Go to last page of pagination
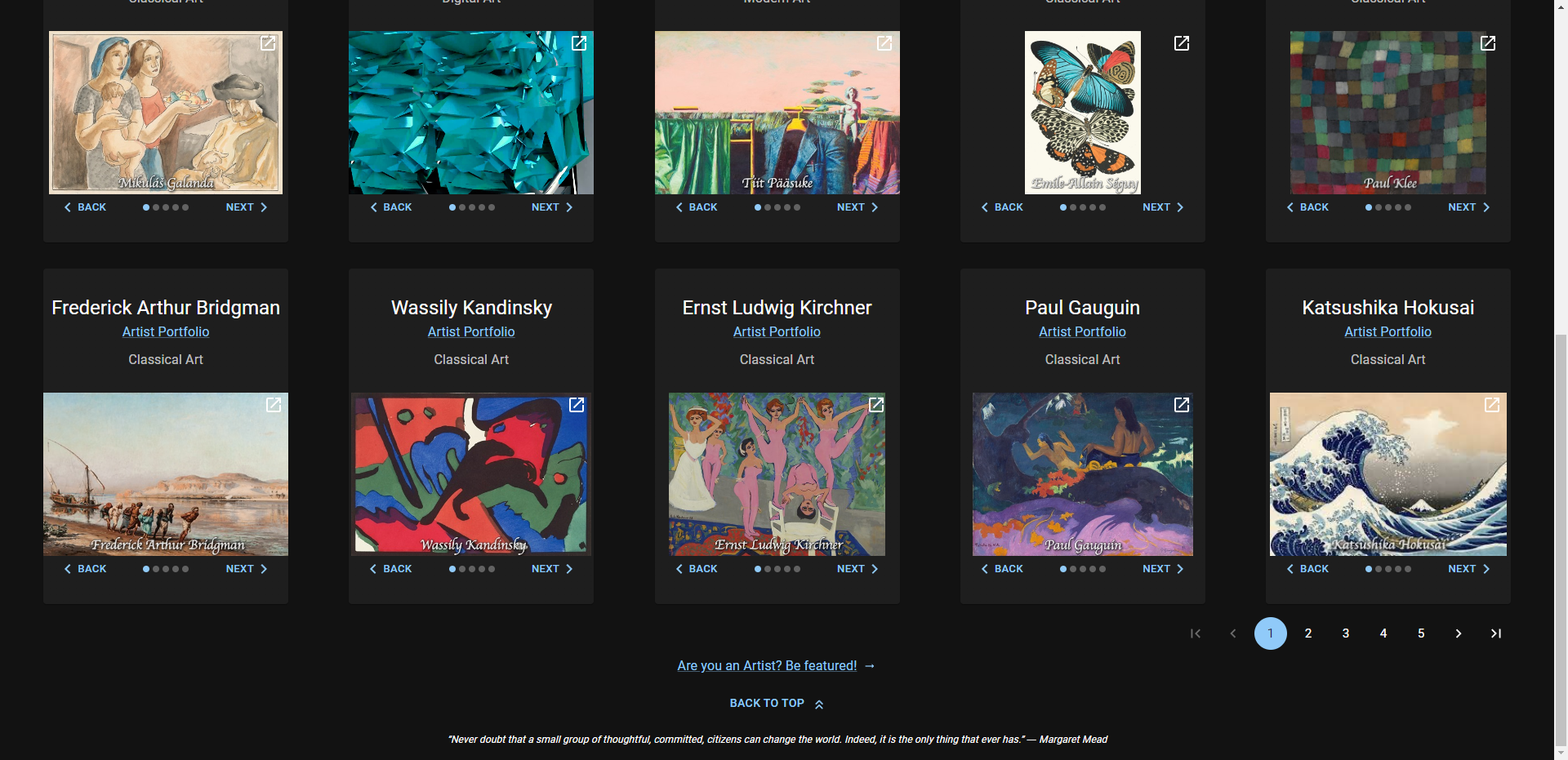Viewport: 1568px width, 760px height. tap(1496, 633)
